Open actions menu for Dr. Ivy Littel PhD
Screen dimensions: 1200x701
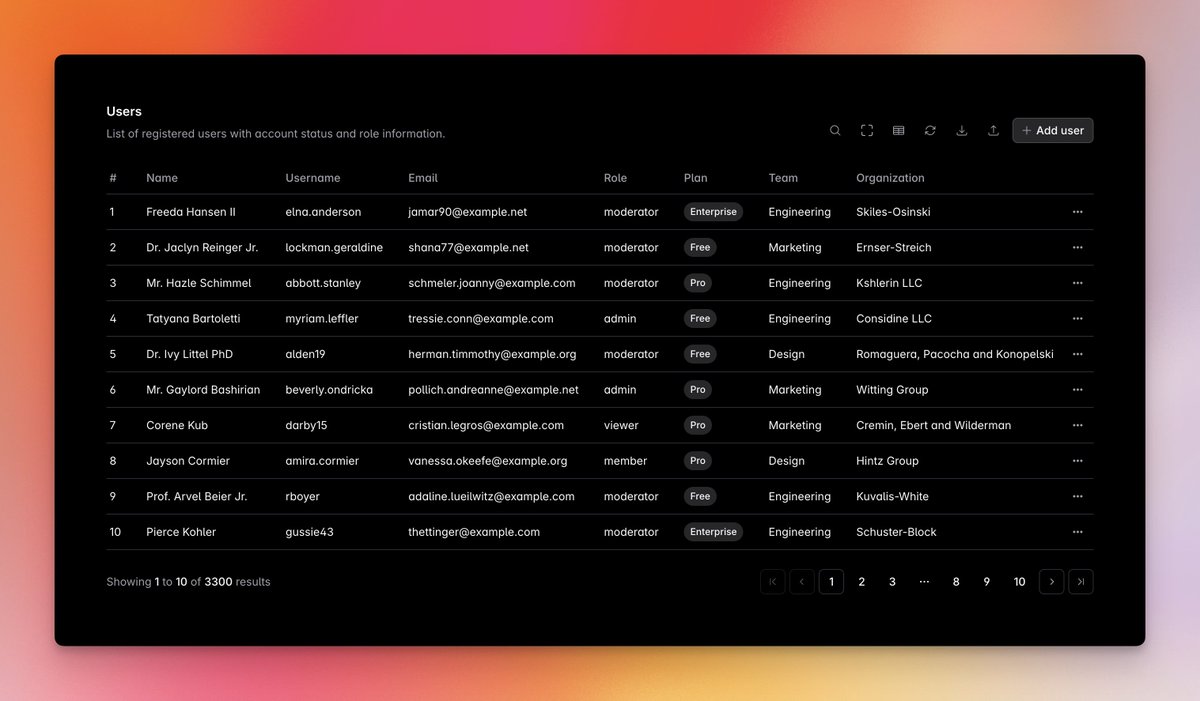pos(1077,354)
